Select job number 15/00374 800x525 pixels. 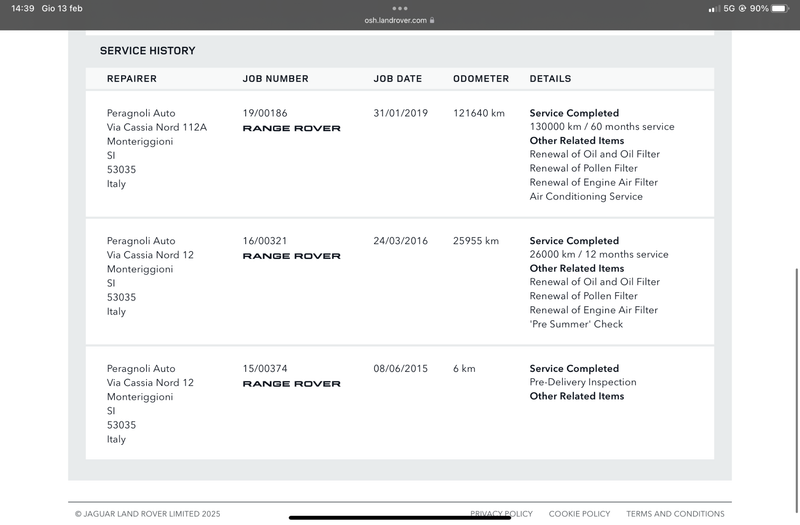tap(265, 368)
